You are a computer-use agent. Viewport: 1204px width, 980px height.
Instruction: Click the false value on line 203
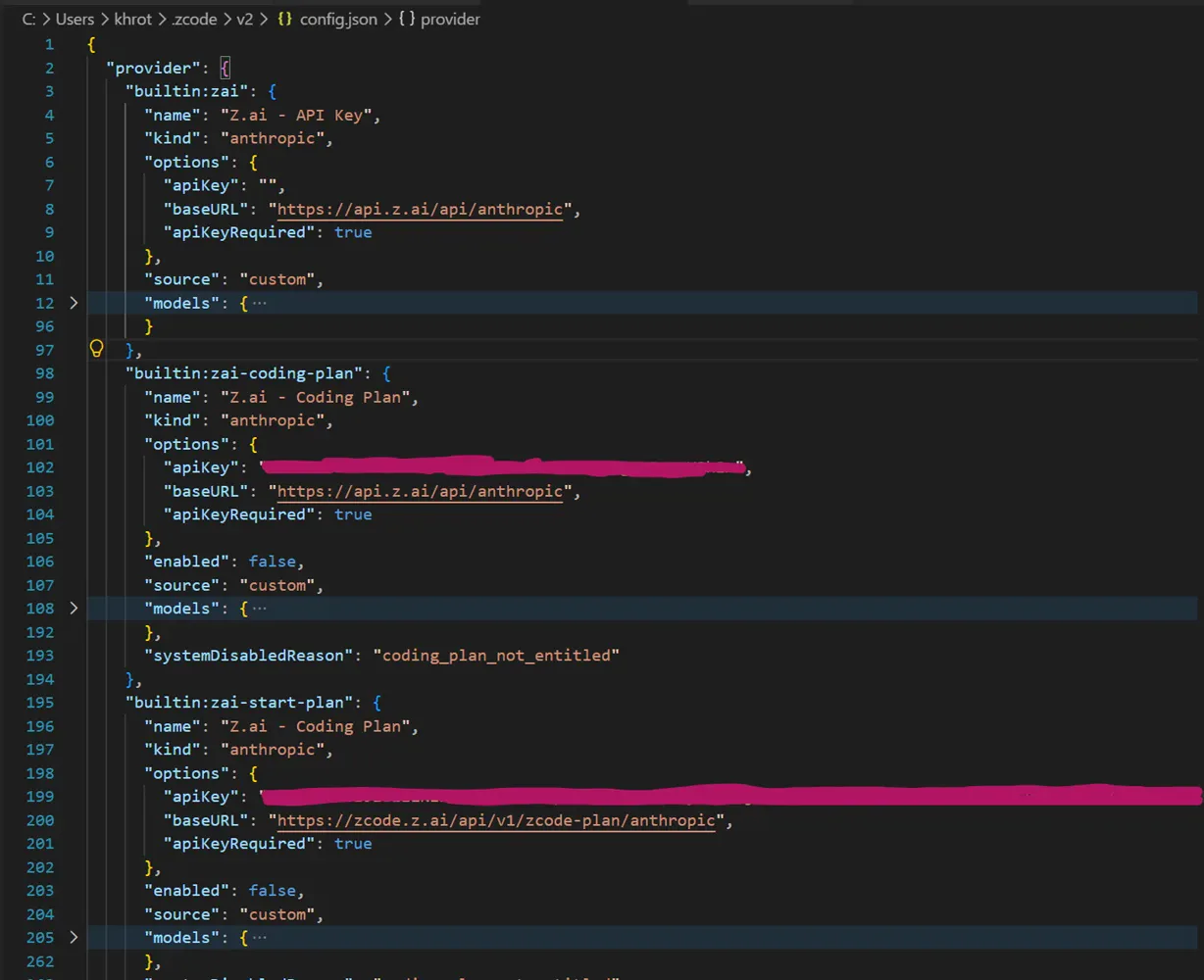(x=272, y=891)
